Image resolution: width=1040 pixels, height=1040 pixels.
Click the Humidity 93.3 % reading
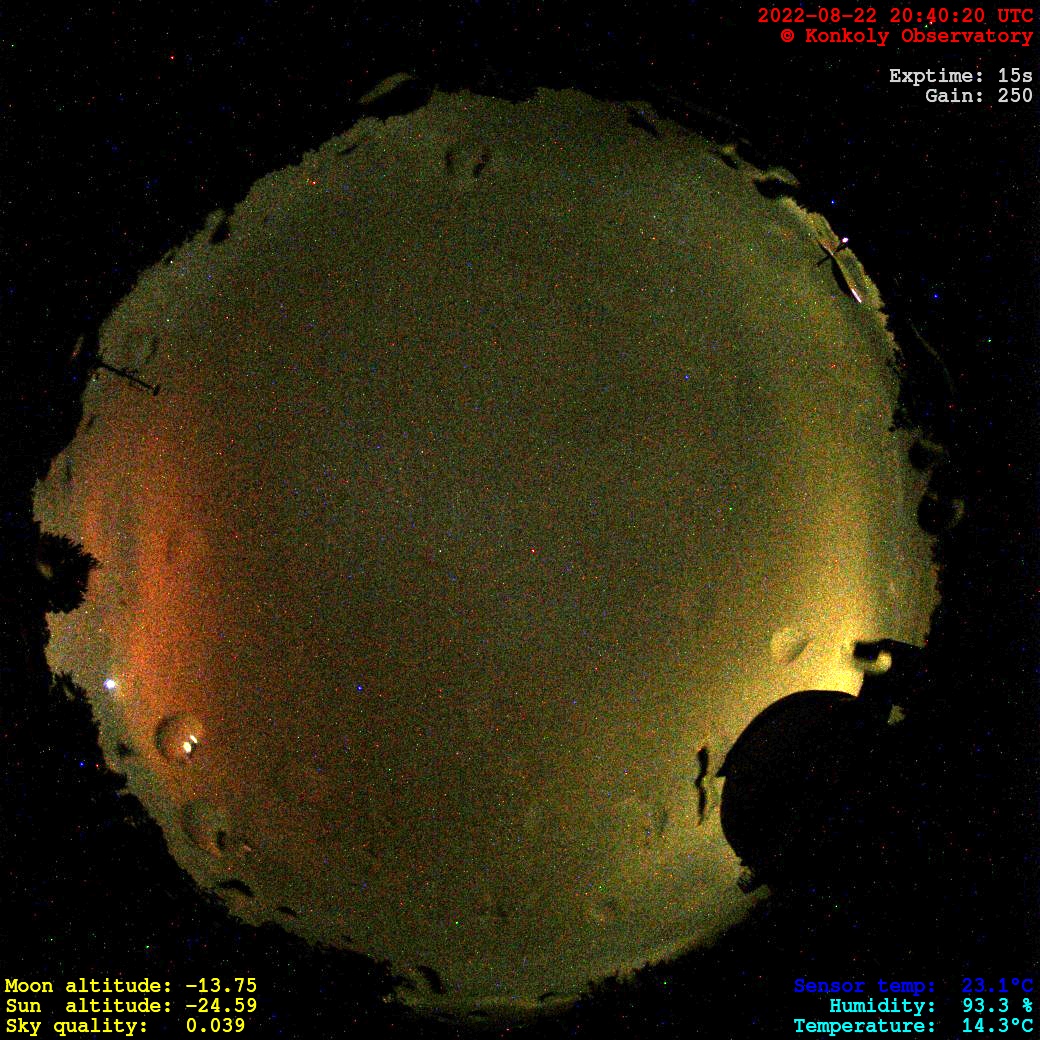930,1006
